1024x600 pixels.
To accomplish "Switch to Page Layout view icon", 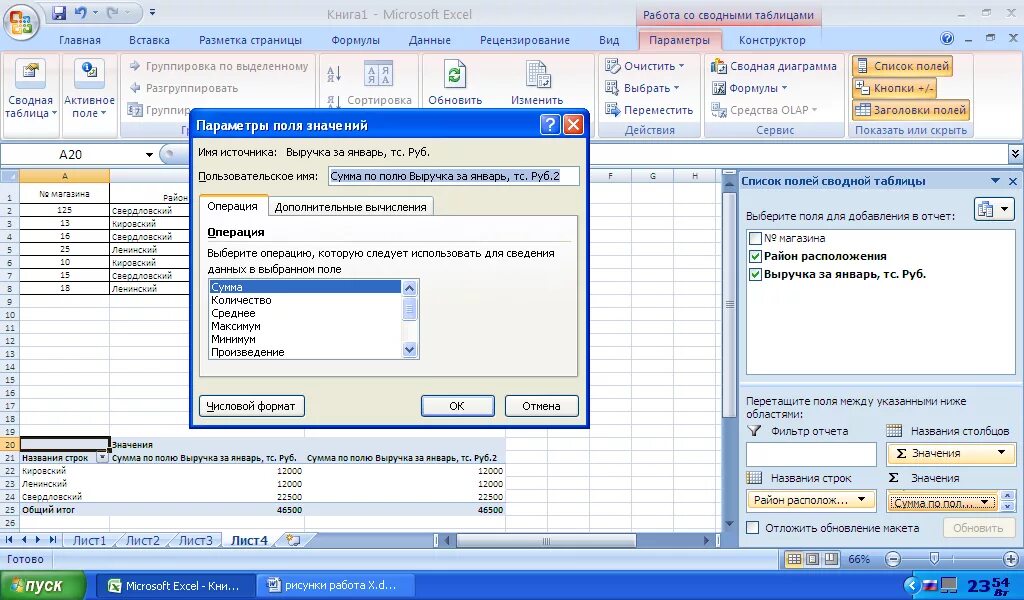I will pyautogui.click(x=812, y=560).
